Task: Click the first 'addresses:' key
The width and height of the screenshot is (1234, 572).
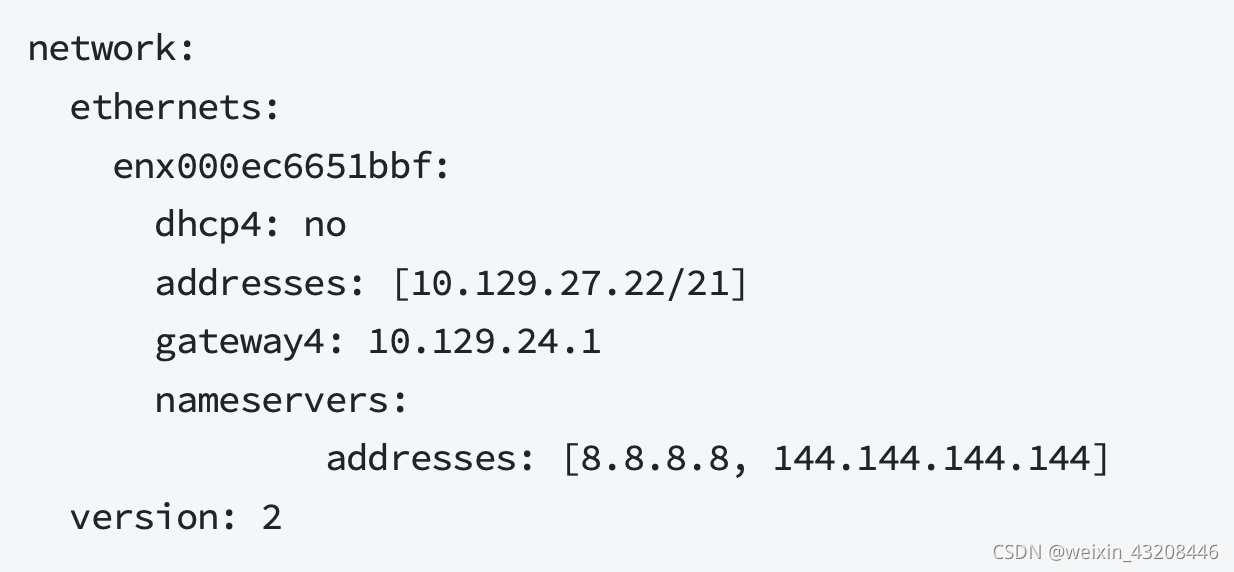Action: pyautogui.click(x=261, y=283)
